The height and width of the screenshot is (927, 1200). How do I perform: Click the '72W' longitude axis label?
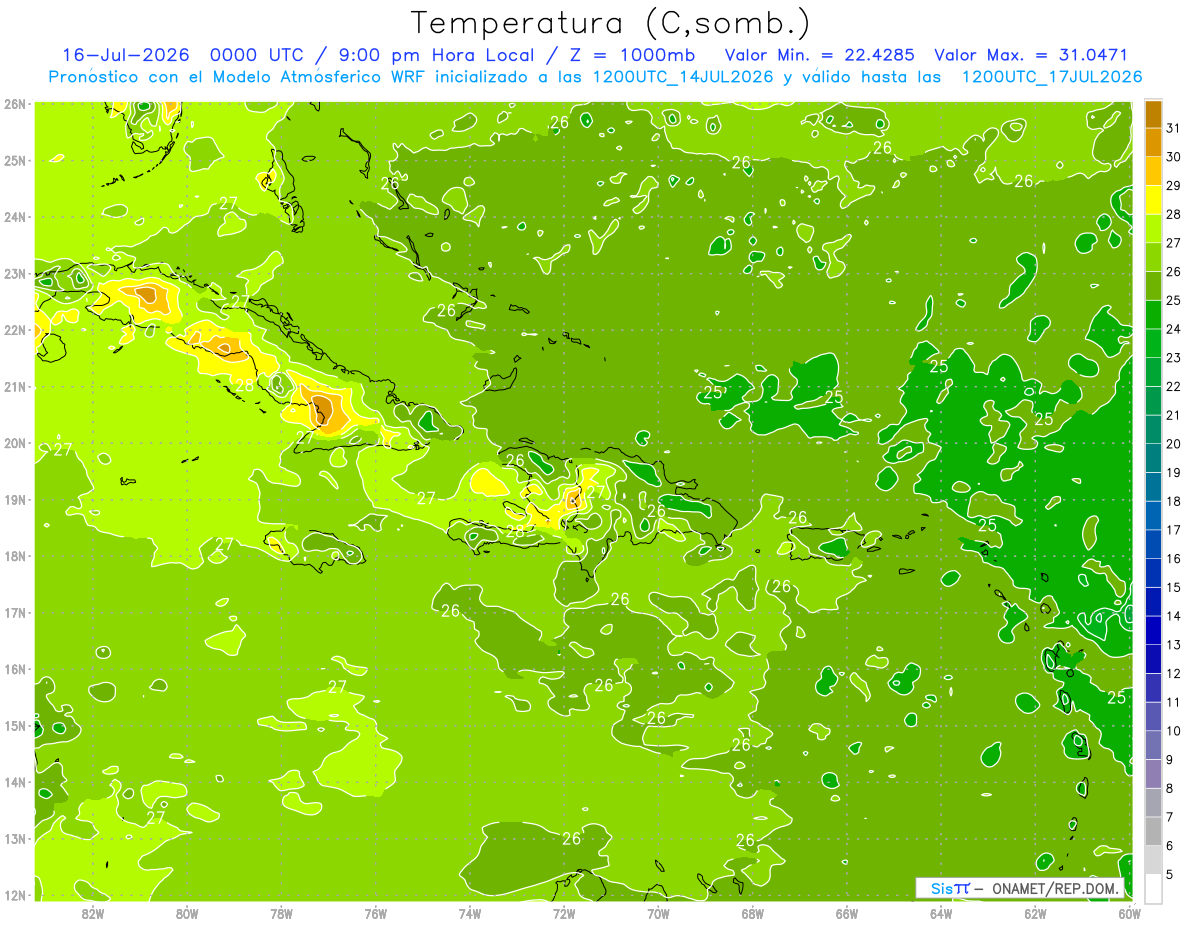point(564,913)
